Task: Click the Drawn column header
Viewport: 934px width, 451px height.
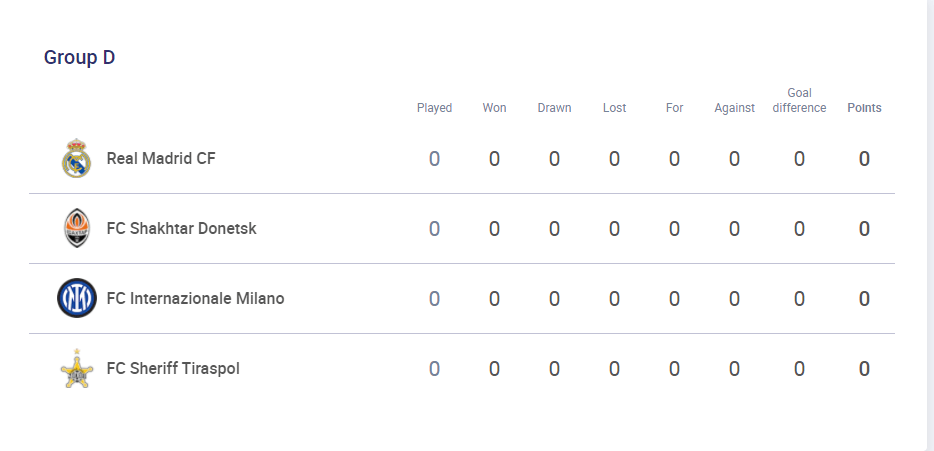Action: coord(554,108)
